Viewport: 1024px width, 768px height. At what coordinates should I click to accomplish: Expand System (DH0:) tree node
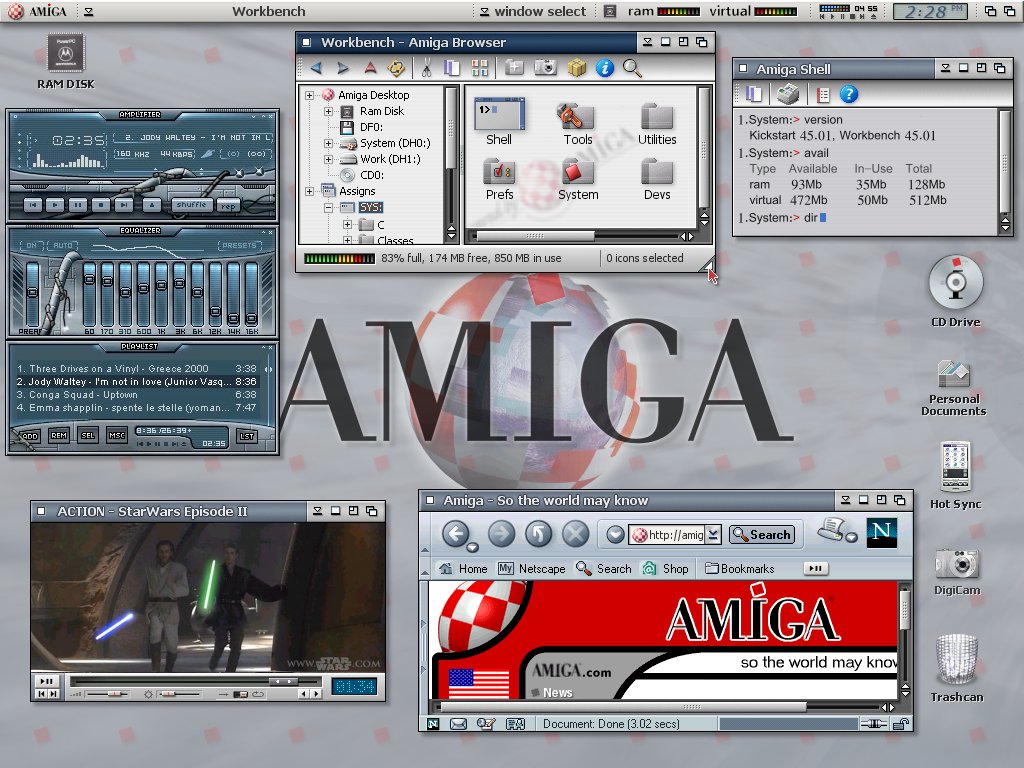point(328,144)
